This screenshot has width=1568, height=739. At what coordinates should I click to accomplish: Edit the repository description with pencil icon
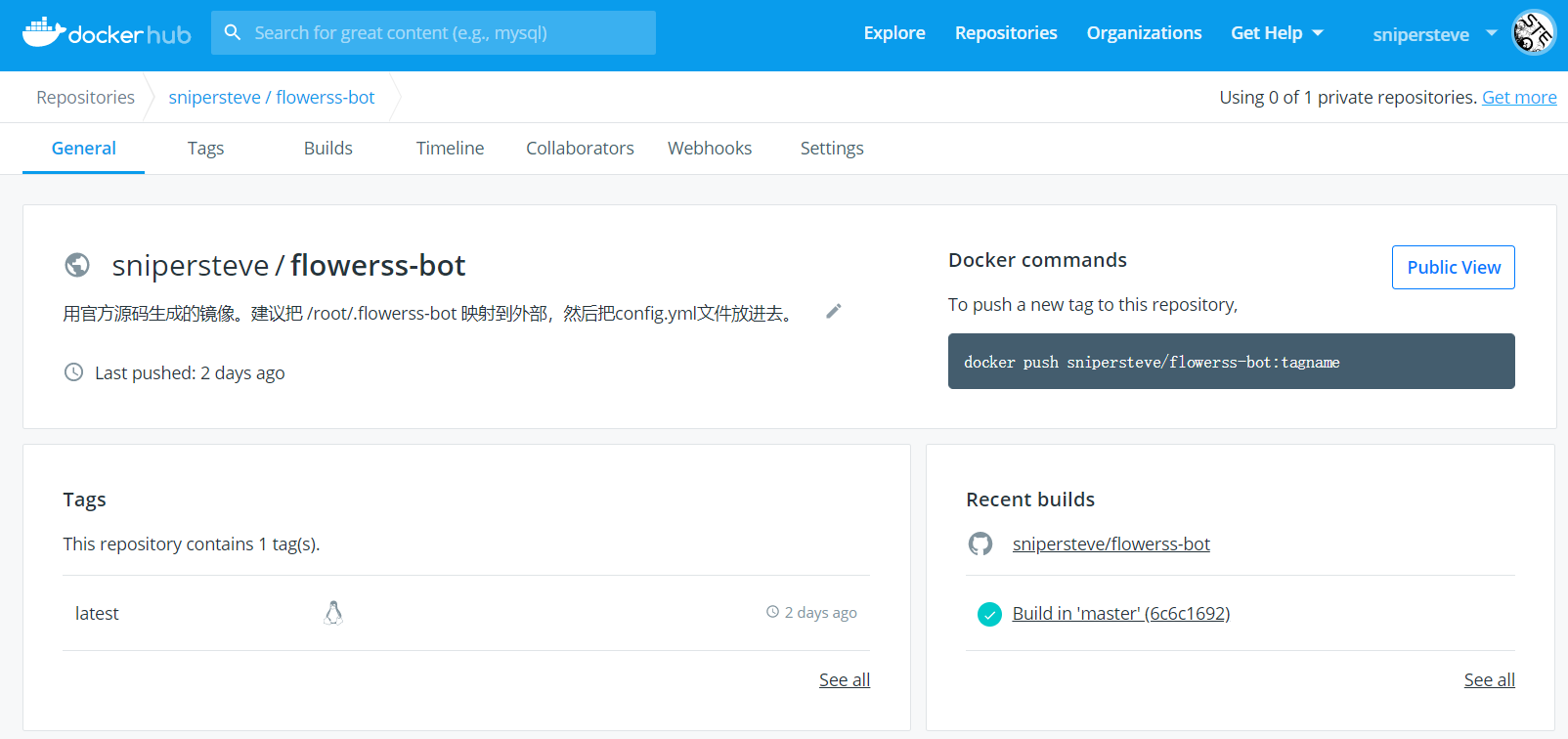tap(834, 311)
